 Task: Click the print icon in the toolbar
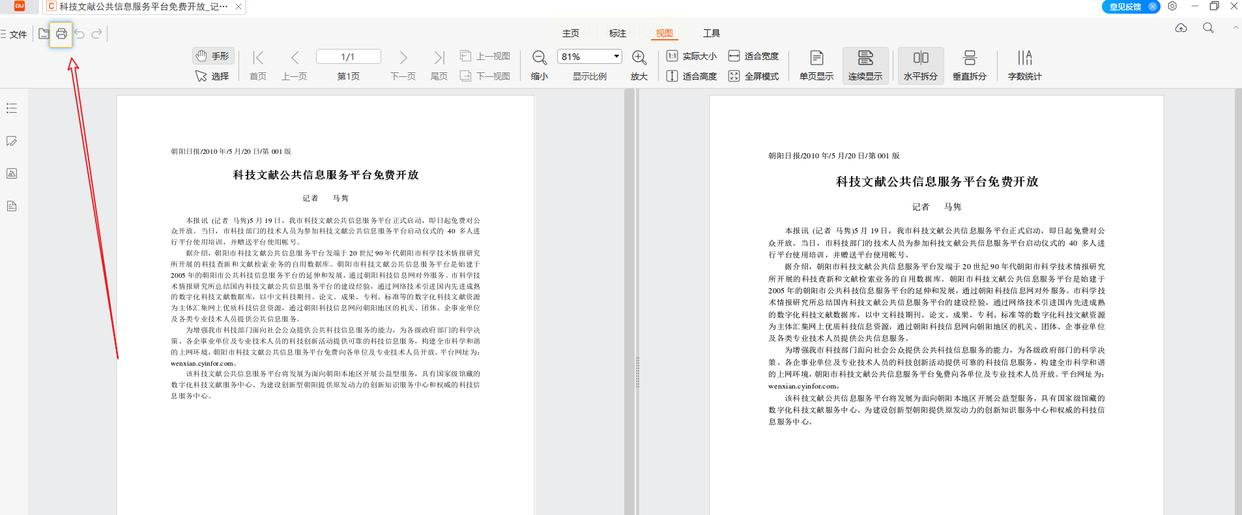point(61,34)
